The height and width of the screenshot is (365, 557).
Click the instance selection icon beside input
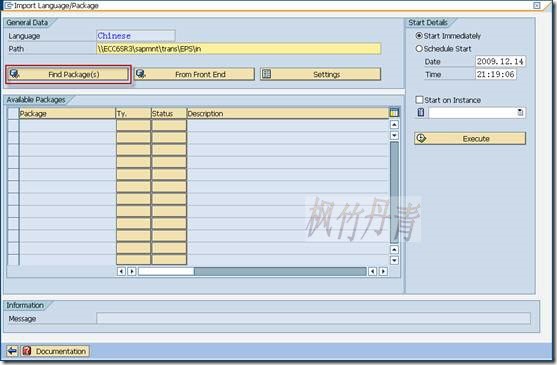click(421, 113)
